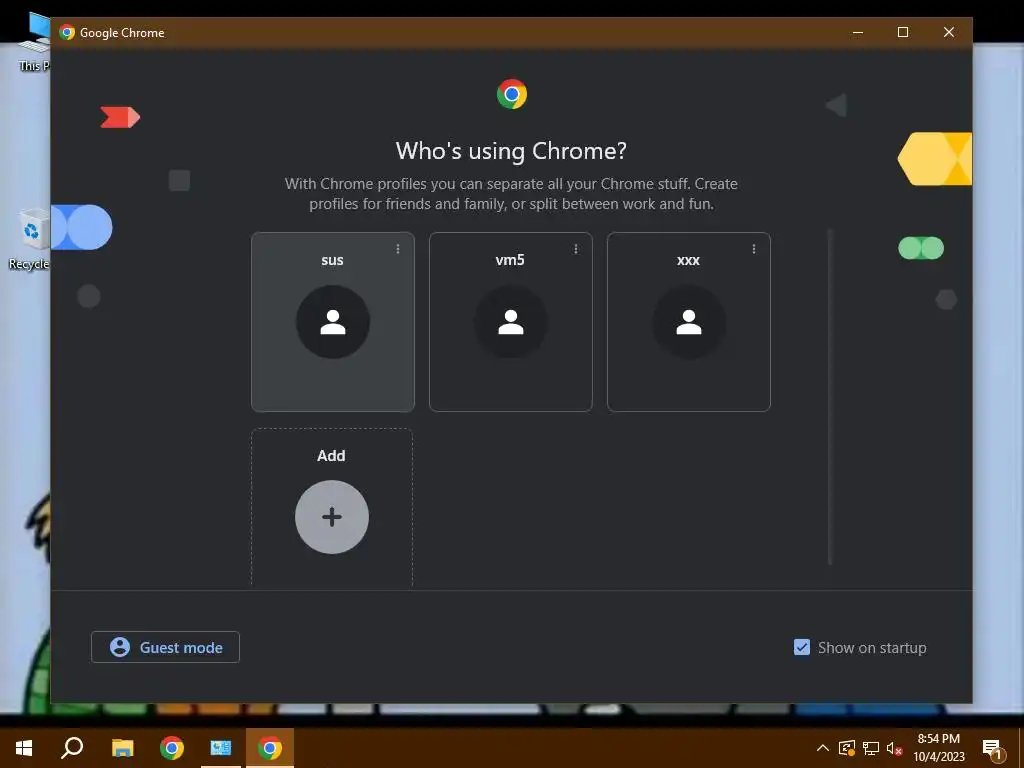Screen dimensions: 1024x768
Task: Open the vm5 profile card
Action: pyautogui.click(x=511, y=321)
